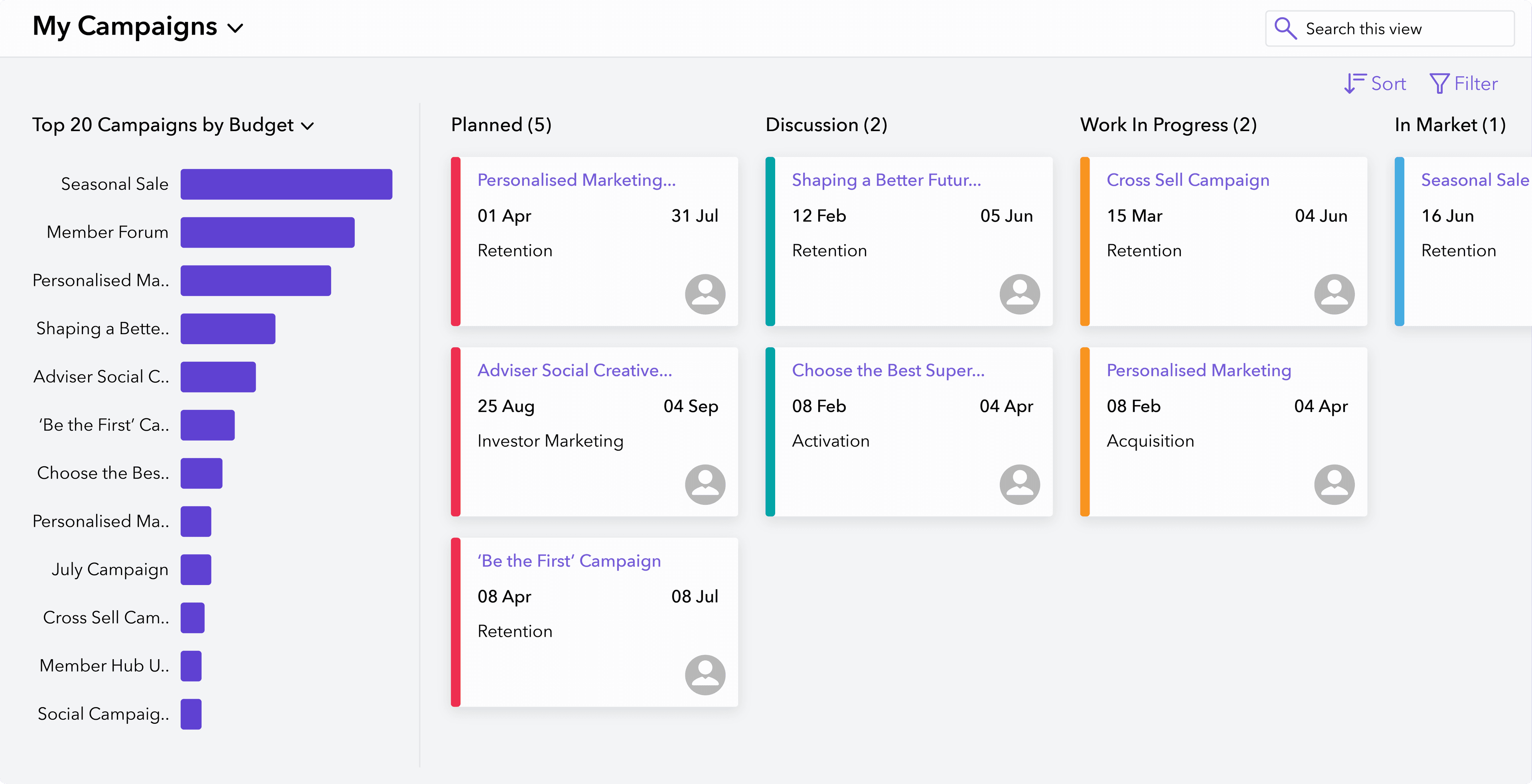Click the Member Forum chart label

[x=108, y=232]
